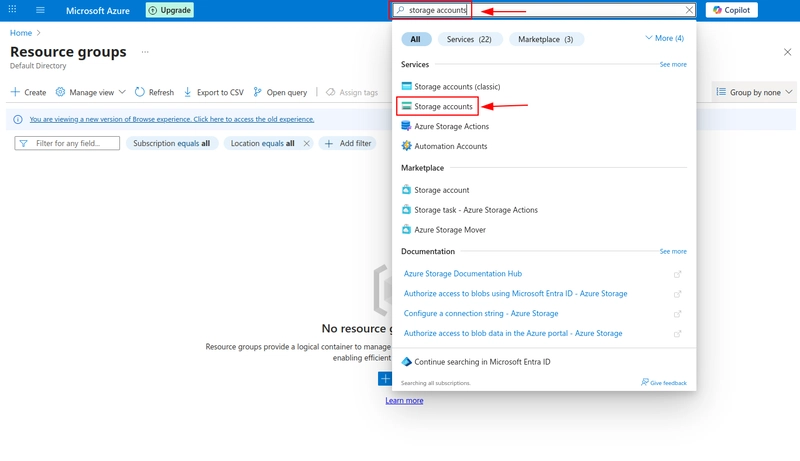This screenshot has width=800, height=461.
Task: Click inside the storage accounts search box
Action: 544,10
